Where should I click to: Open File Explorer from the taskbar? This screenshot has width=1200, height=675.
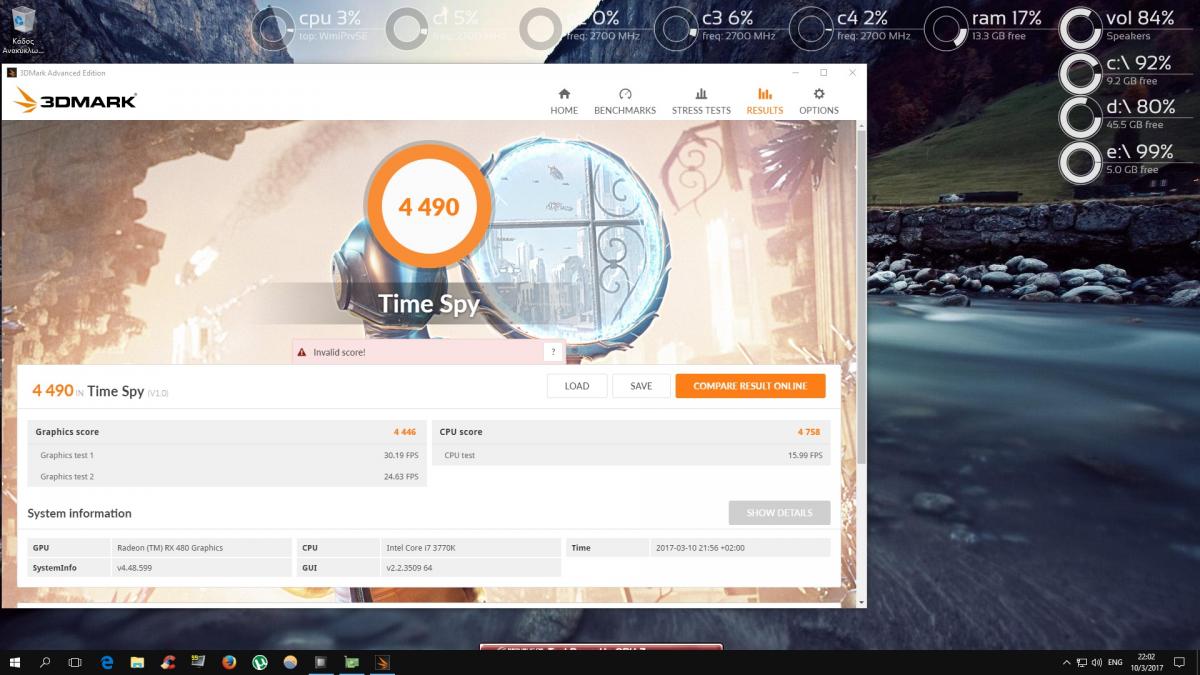(x=137, y=662)
